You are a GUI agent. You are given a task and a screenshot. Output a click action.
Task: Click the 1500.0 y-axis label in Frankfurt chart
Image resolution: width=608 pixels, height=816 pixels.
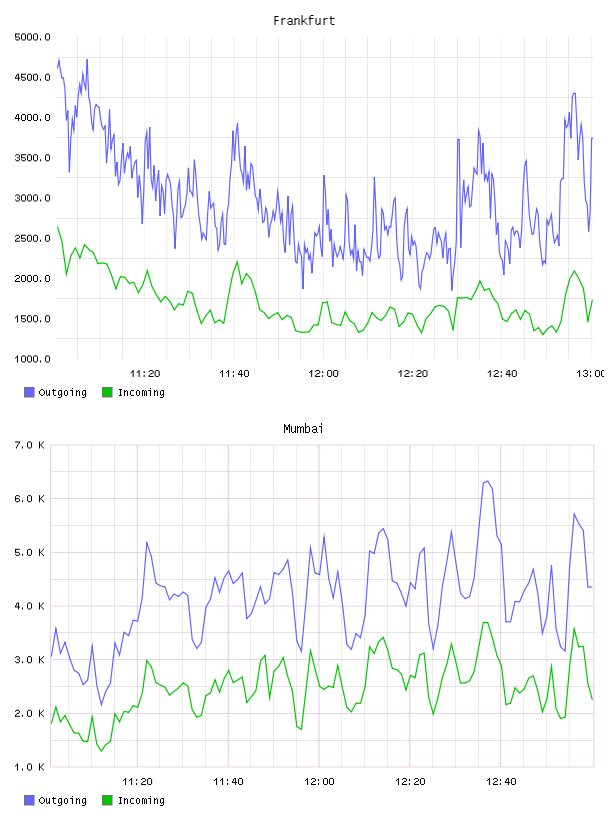(32, 319)
